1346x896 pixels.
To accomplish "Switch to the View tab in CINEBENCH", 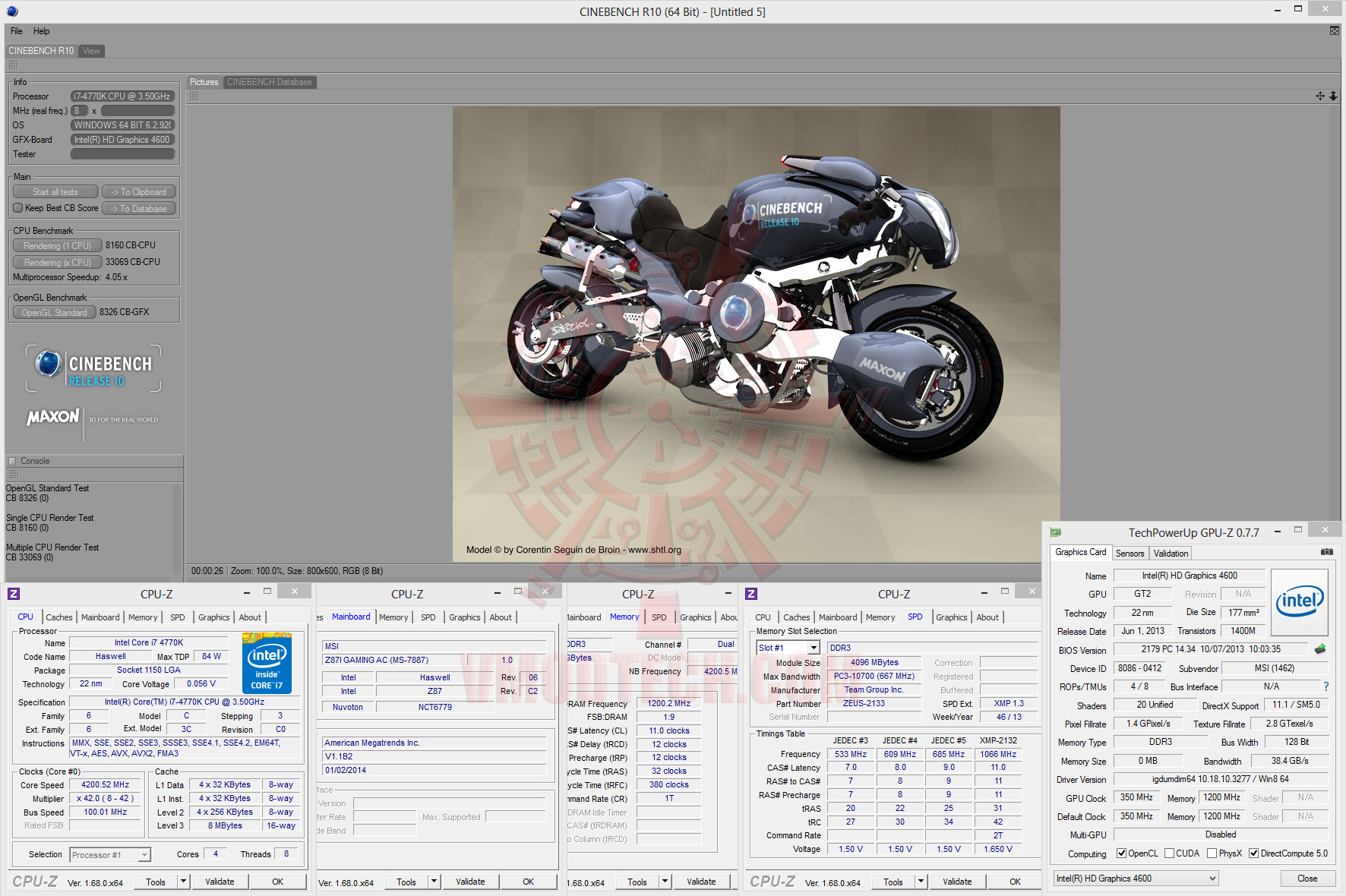I will point(91,51).
